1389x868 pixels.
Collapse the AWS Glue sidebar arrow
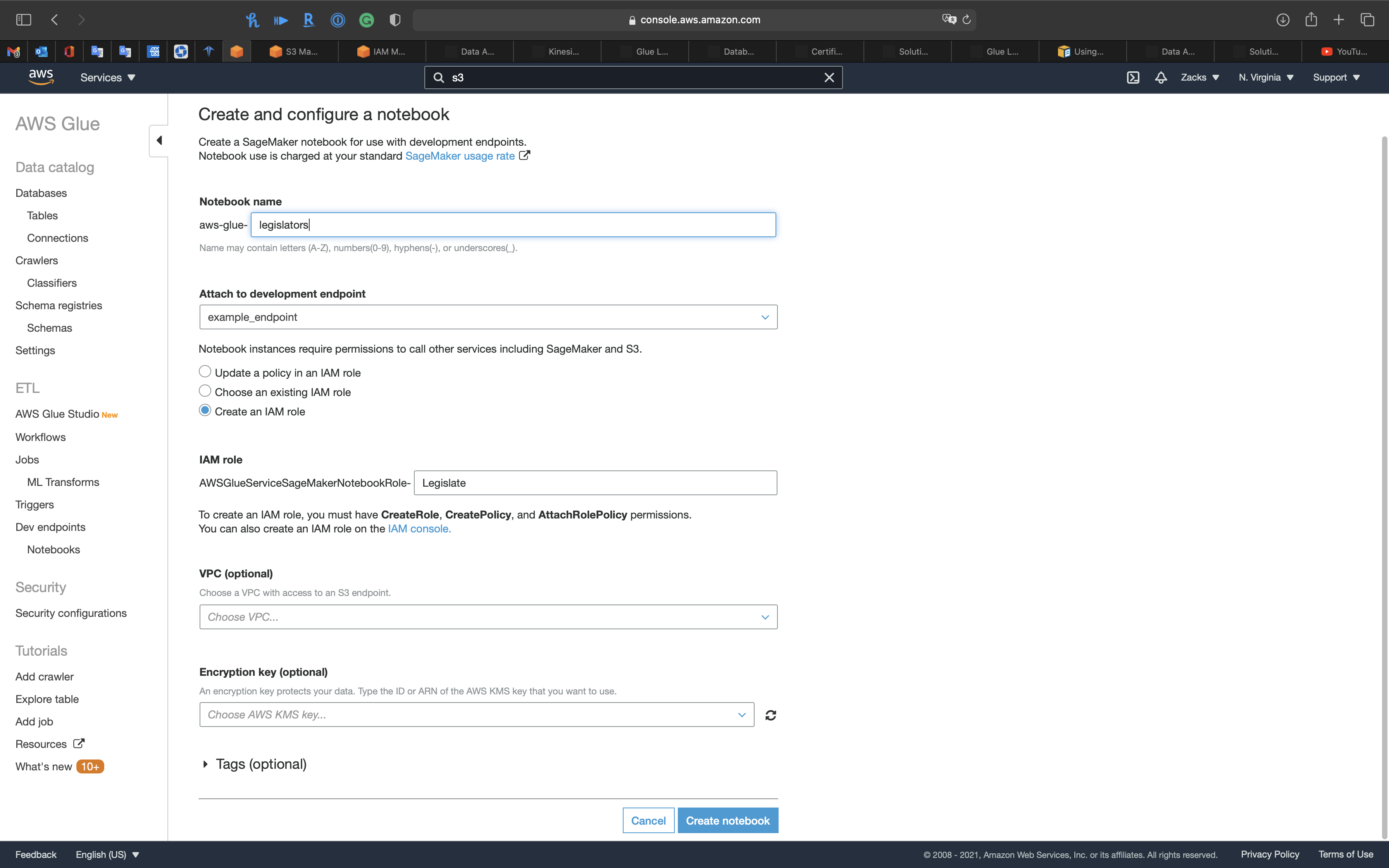tap(159, 141)
